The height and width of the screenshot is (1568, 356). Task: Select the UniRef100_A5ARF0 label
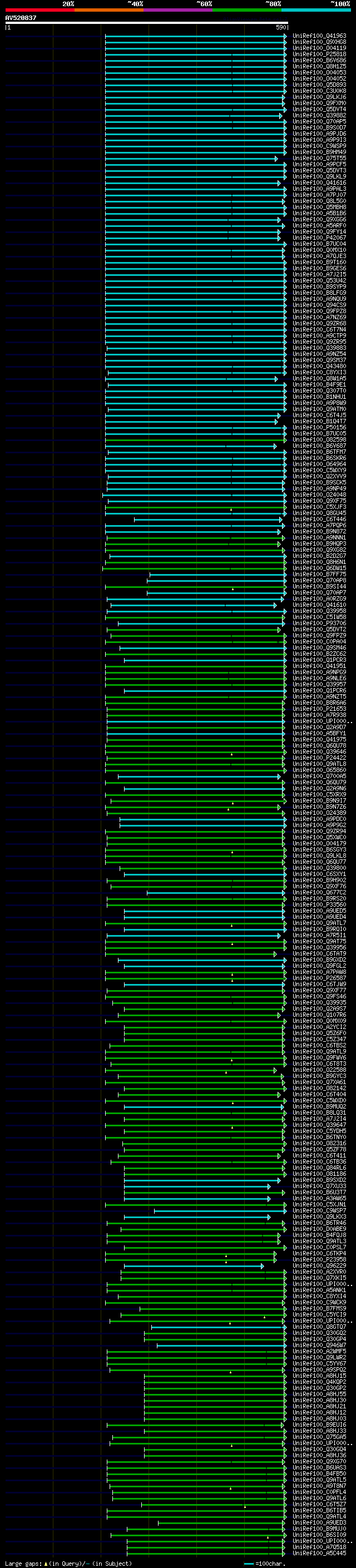(x=319, y=226)
